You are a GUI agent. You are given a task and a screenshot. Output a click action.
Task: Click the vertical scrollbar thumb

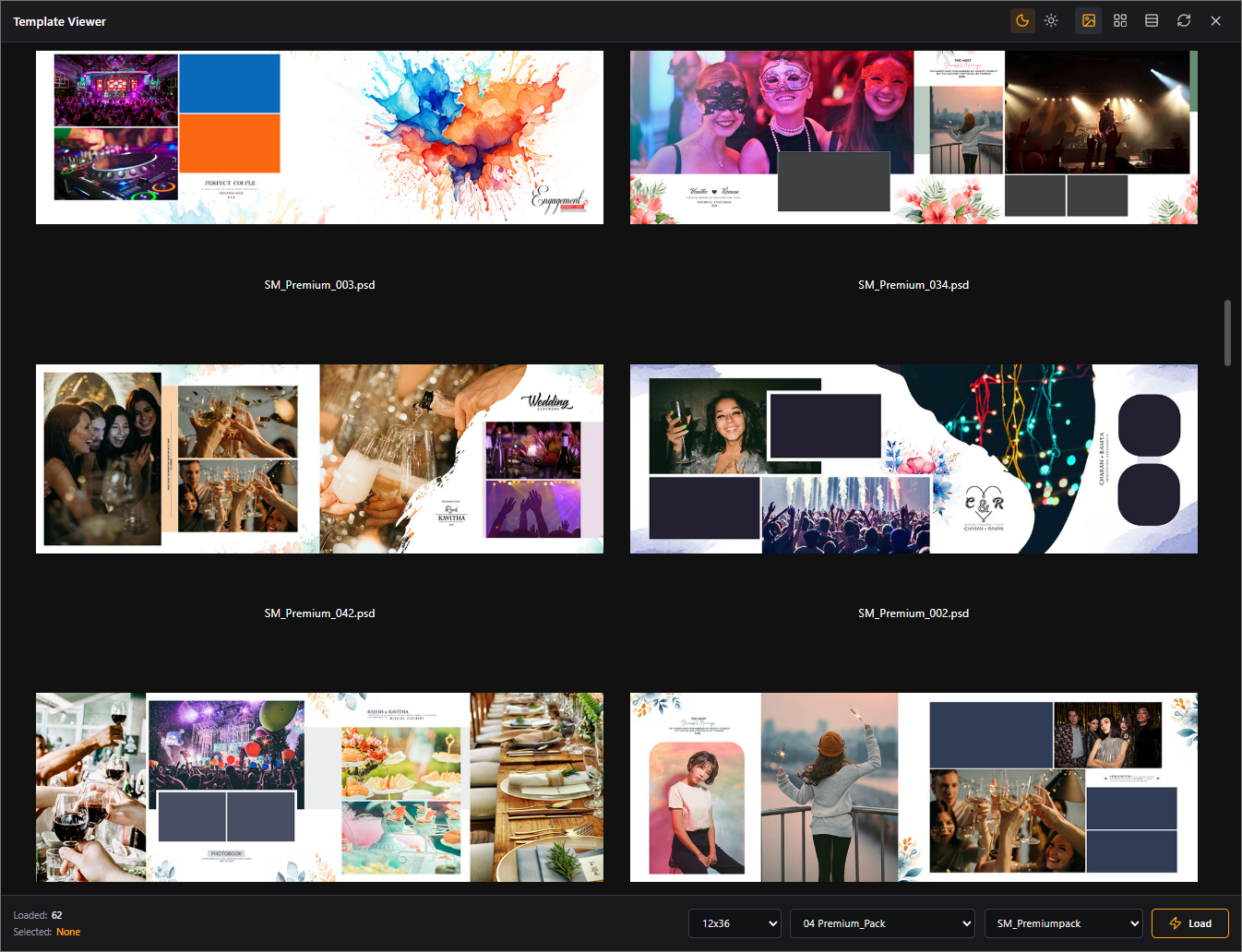tap(1227, 332)
